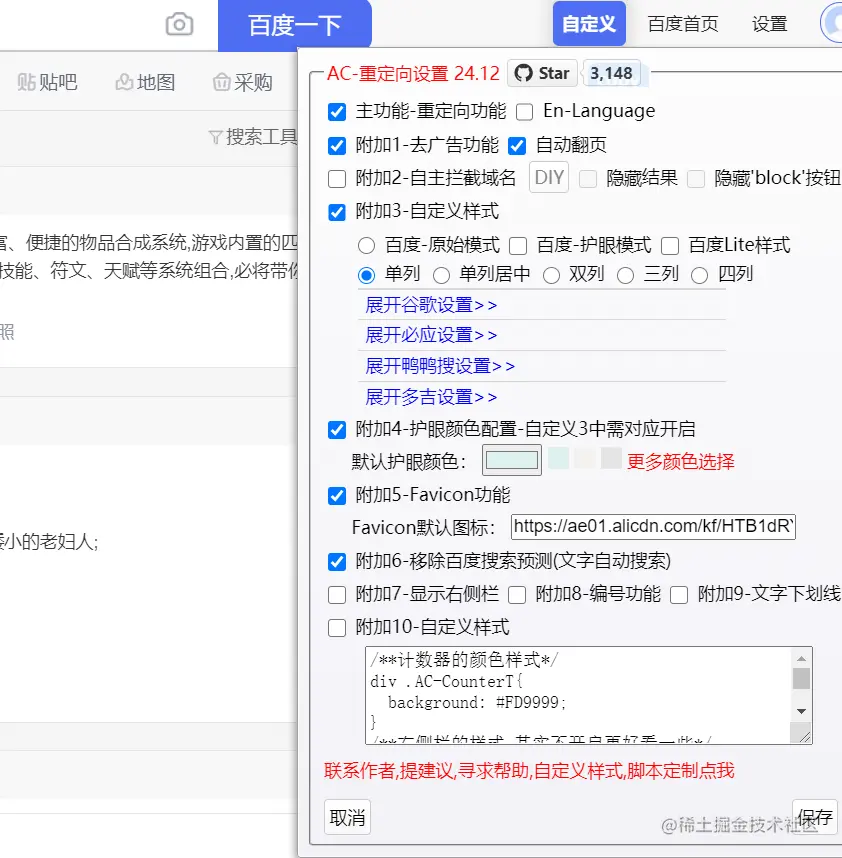Click the 自定义 button
Image resolution: width=842 pixels, height=858 pixels.
[589, 24]
